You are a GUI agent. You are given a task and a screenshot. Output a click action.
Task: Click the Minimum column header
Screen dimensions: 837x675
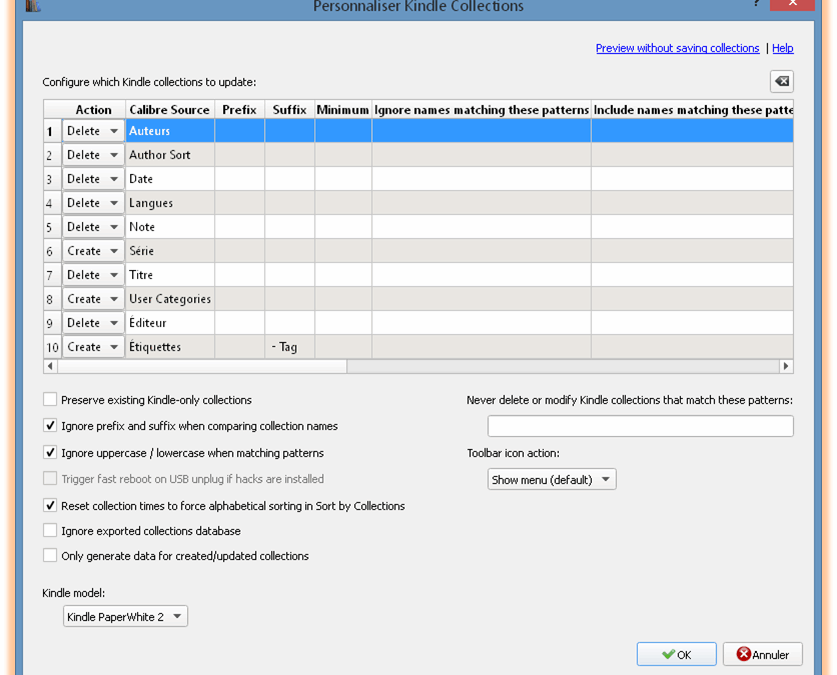[x=343, y=110]
